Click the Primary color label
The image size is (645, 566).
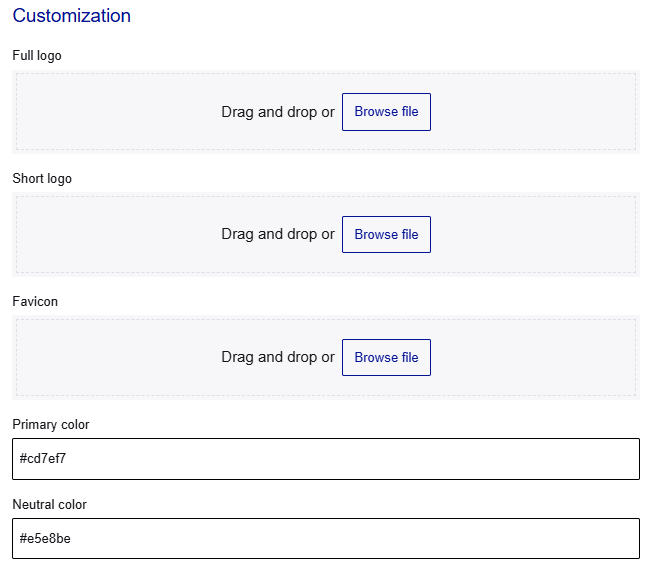coord(51,425)
